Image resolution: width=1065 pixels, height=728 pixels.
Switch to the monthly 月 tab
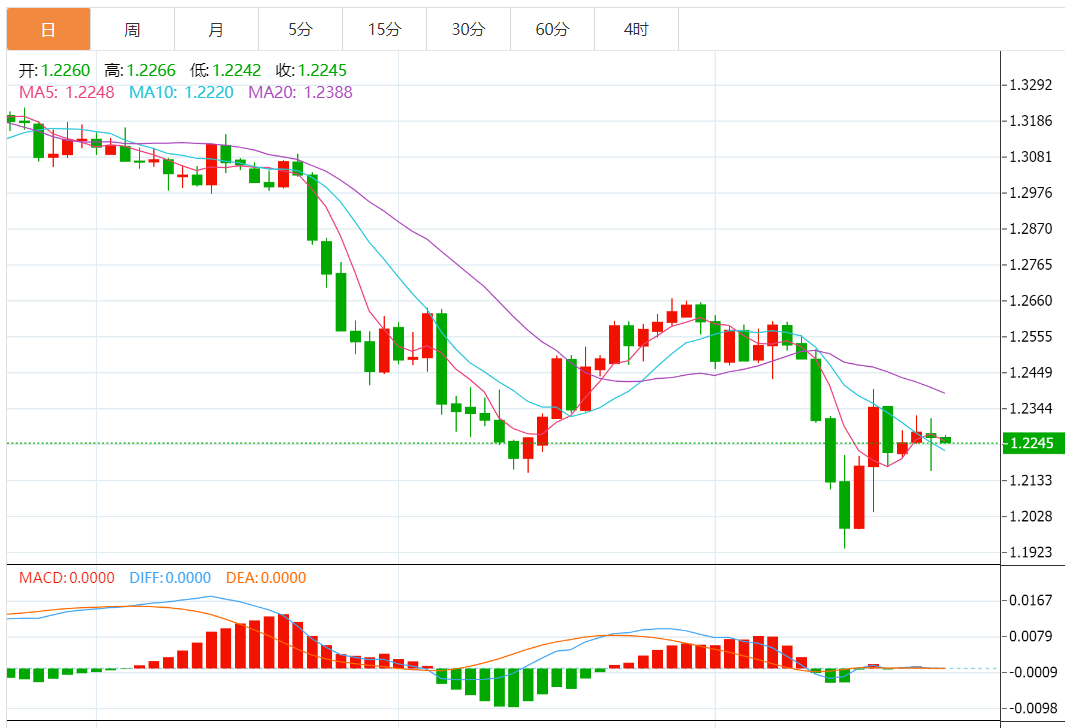click(x=216, y=29)
